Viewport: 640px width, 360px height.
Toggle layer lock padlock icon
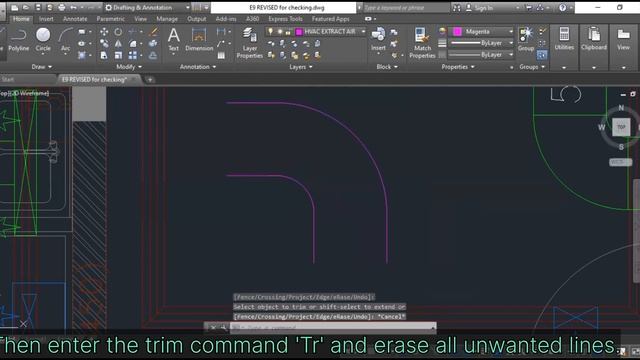(x=288, y=31)
